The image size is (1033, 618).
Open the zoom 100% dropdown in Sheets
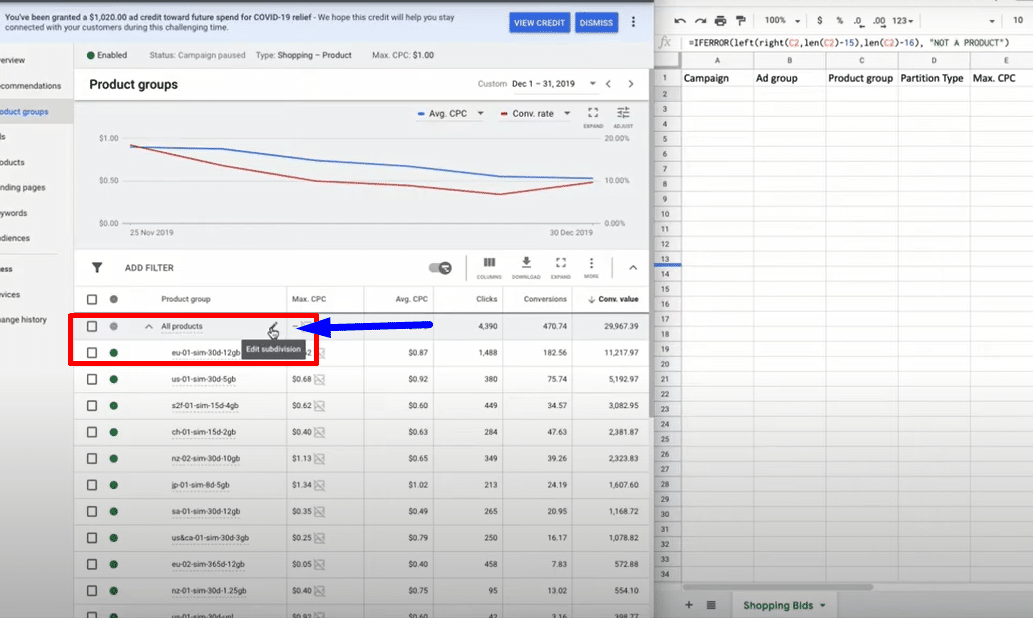783,20
